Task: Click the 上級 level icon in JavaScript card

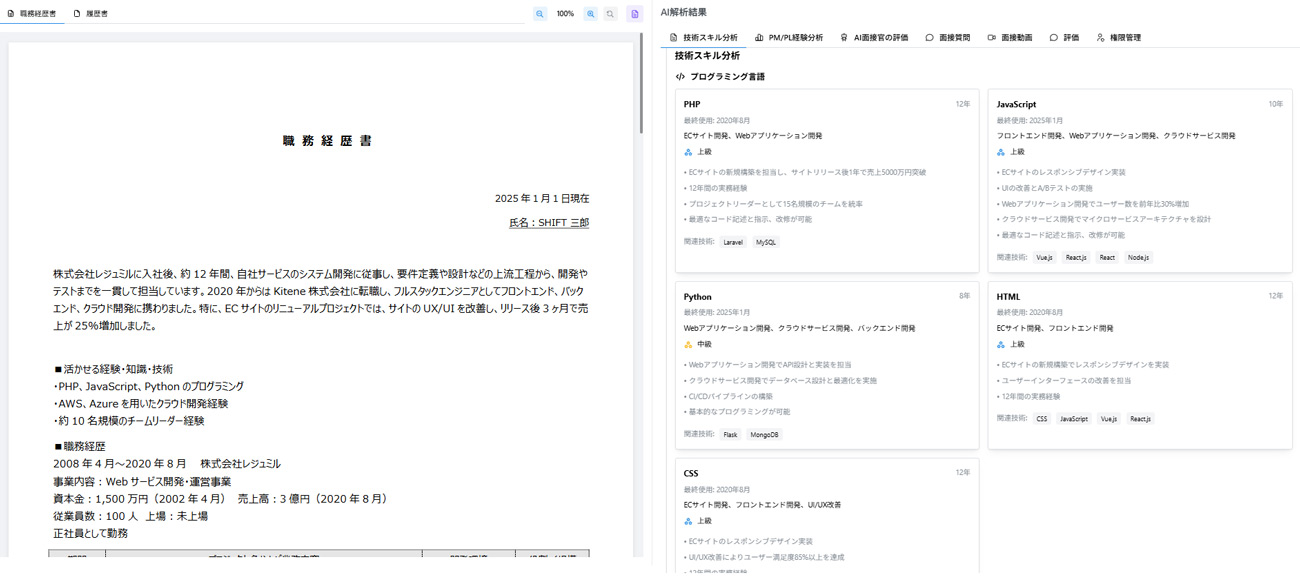Action: pos(1001,152)
